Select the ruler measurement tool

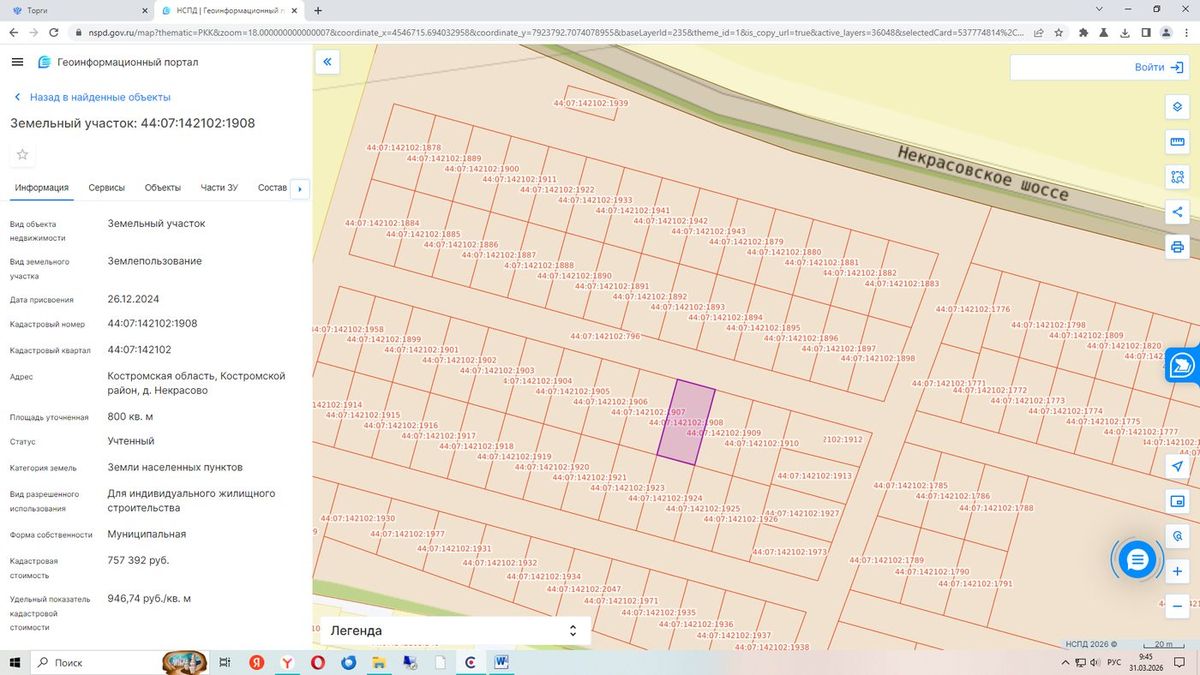point(1177,142)
